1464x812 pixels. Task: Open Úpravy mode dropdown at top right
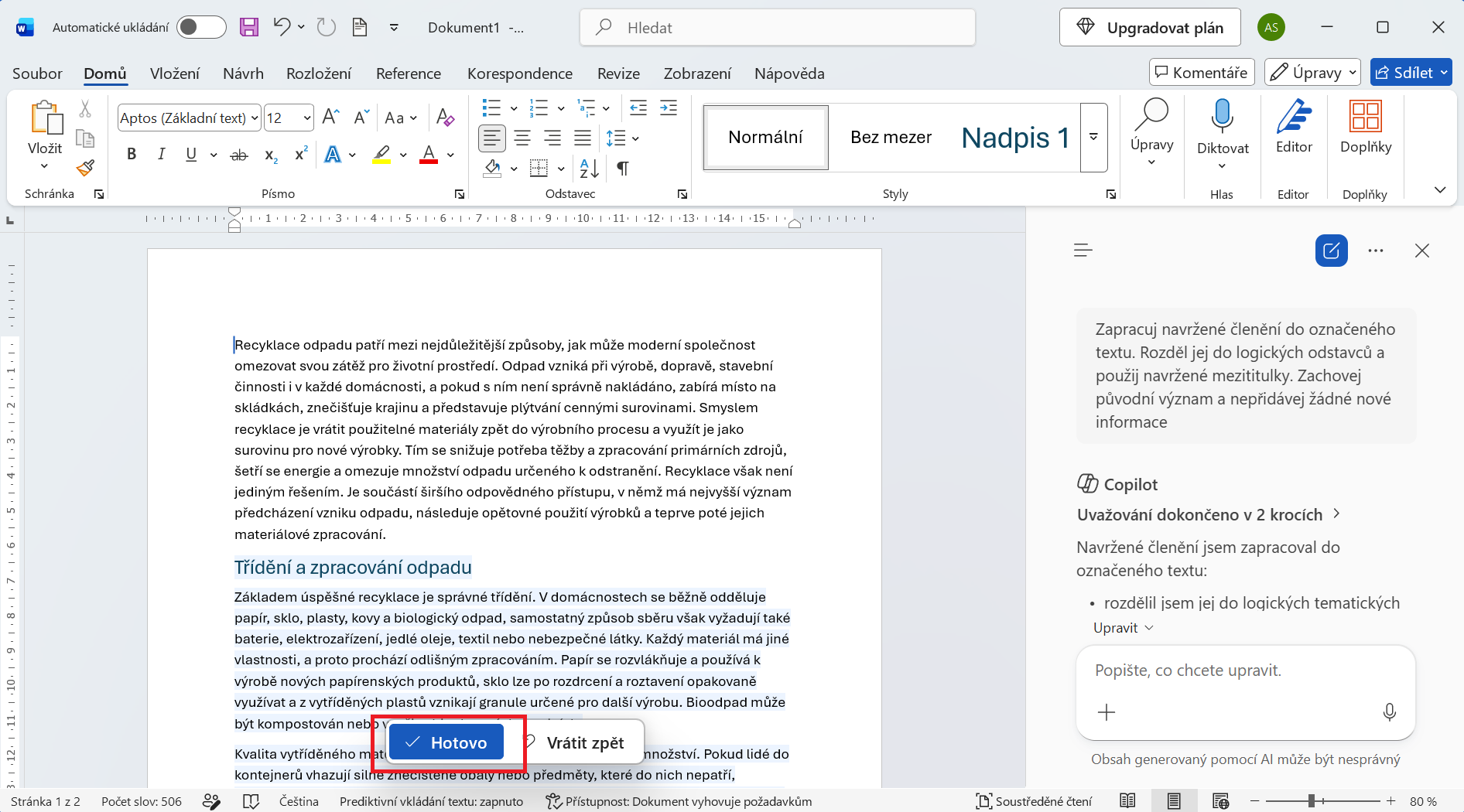click(1312, 73)
